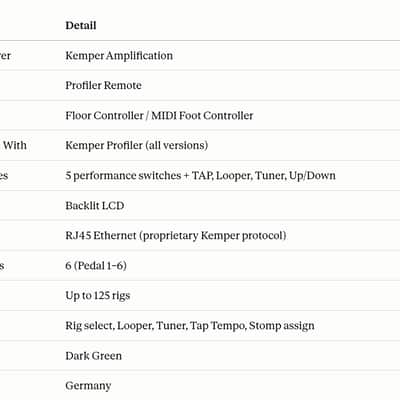This screenshot has width=400, height=400.
Task: Select the Kemper Amplification cell
Action: click(119, 56)
